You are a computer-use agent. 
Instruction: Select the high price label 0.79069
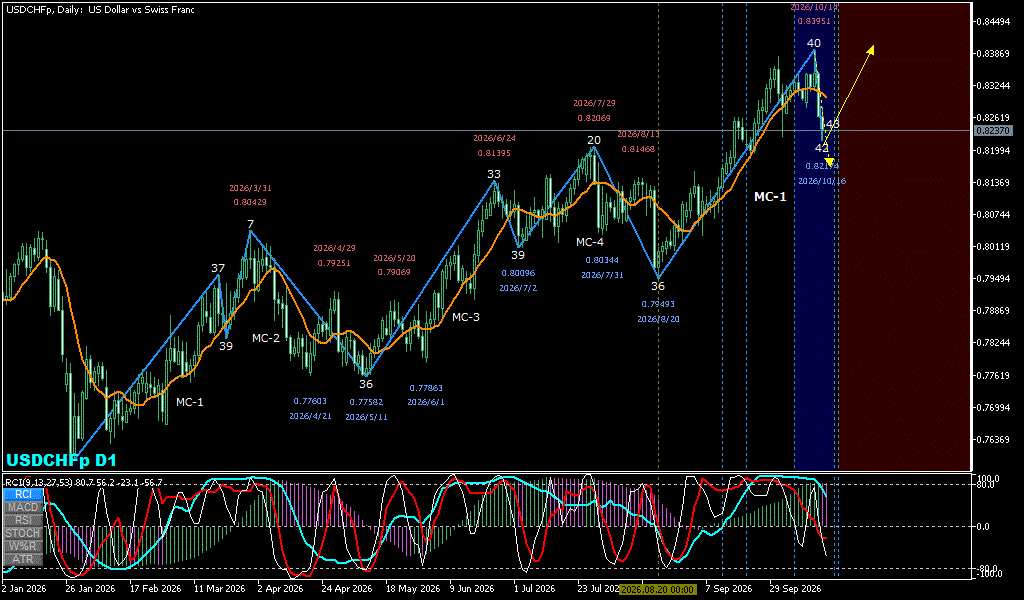[394, 272]
